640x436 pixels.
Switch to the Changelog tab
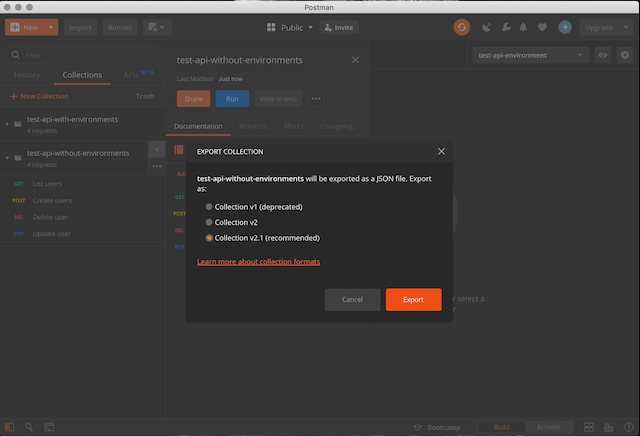pos(336,126)
